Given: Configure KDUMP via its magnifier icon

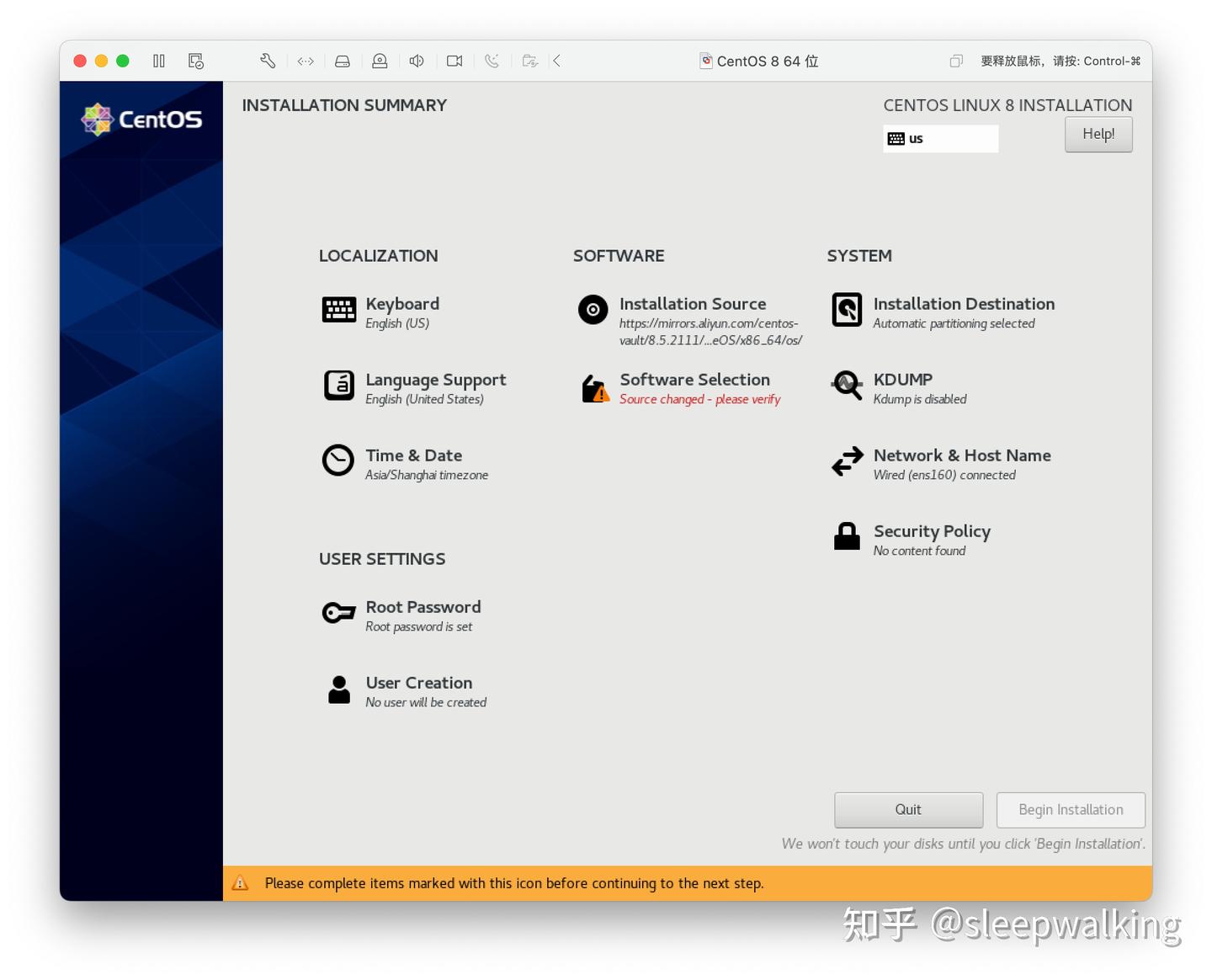Looking at the screenshot, I should point(847,386).
